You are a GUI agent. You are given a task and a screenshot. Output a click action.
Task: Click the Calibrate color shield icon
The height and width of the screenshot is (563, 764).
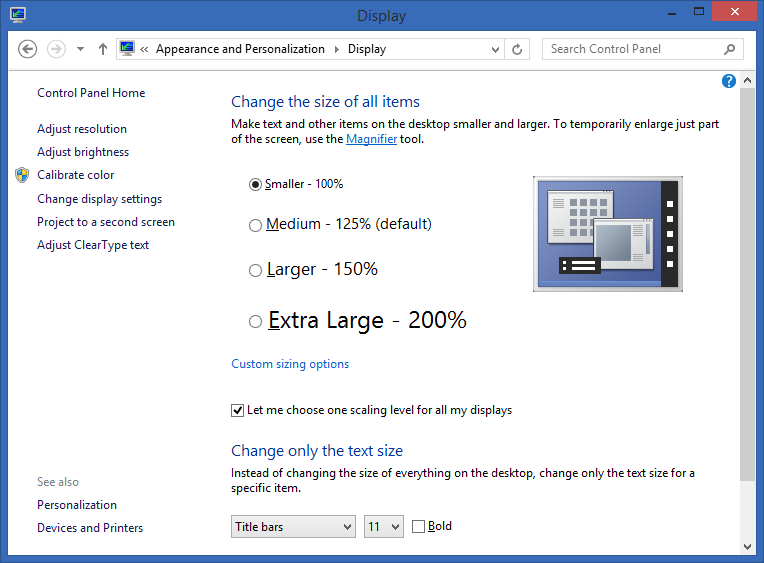22,175
